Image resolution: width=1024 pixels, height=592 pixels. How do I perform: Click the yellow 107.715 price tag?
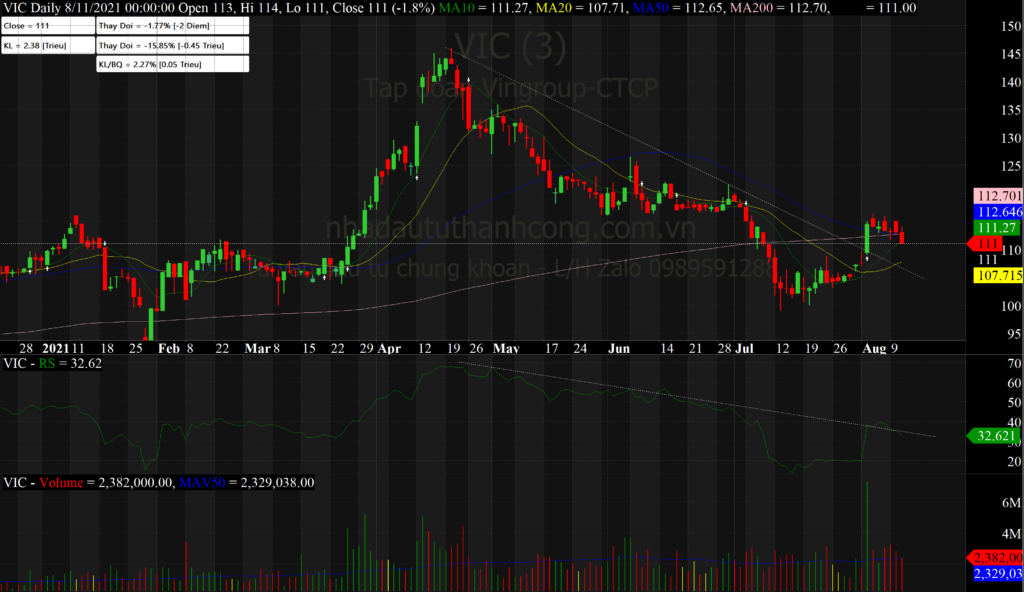click(998, 274)
